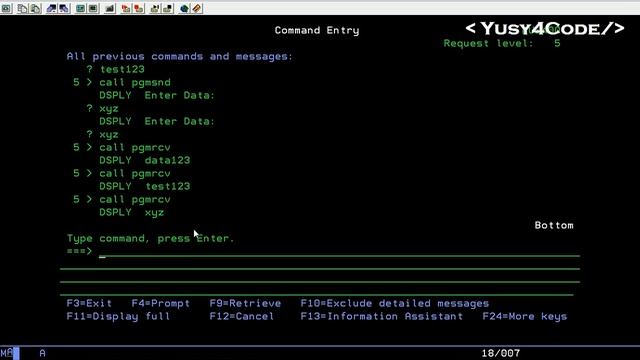The width and height of the screenshot is (640, 360).
Task: Click the "DSPLY data123" message
Action: tap(144, 160)
